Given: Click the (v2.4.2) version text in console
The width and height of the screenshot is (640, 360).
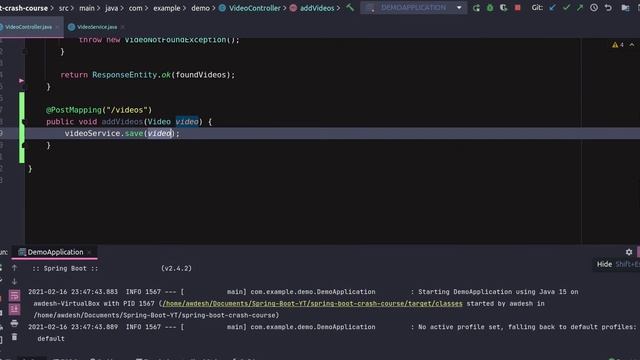Looking at the screenshot, I should click(176, 269).
